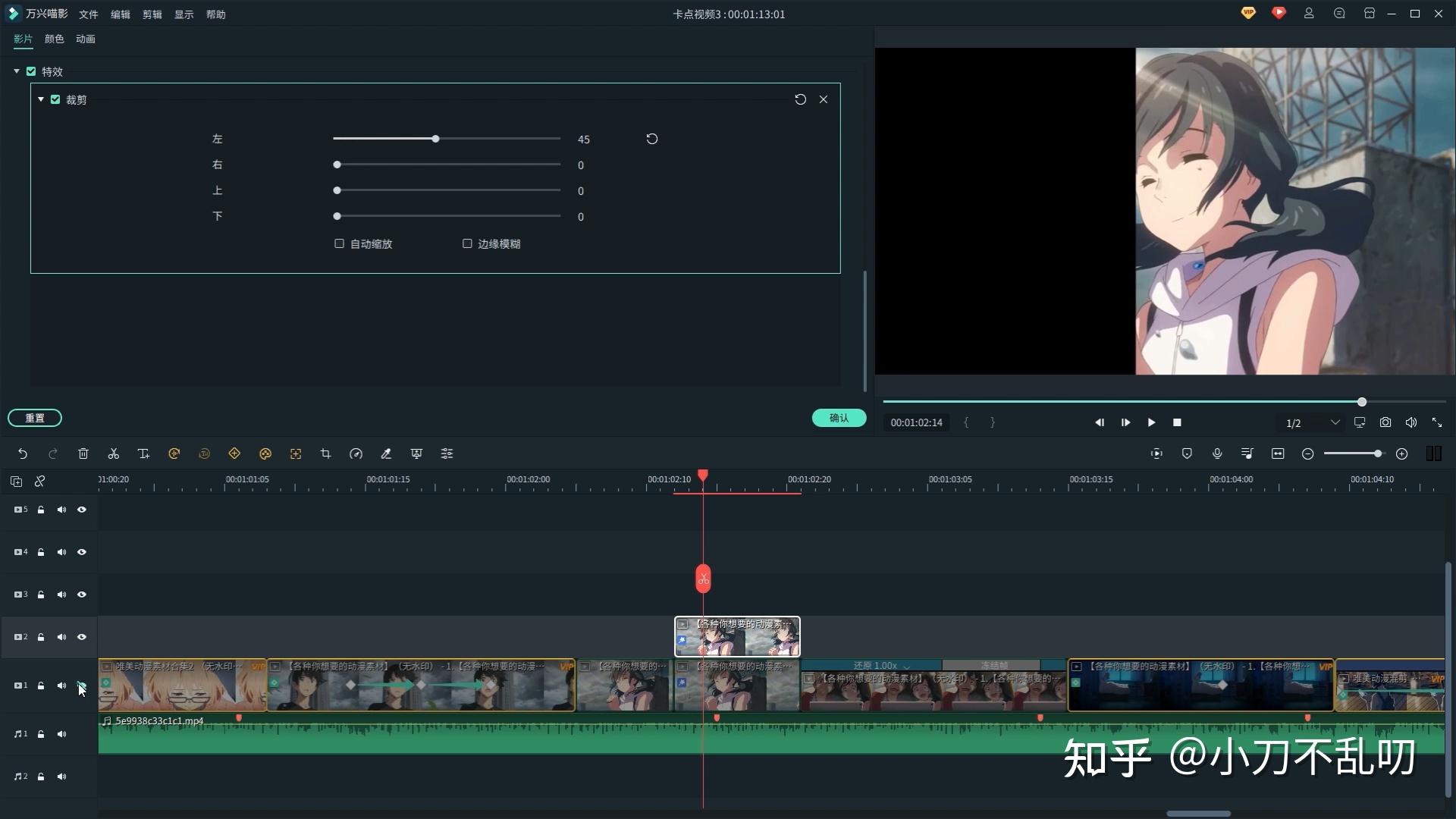Screen dimensions: 1456x819
Task: Click the 重置 button
Action: click(35, 418)
